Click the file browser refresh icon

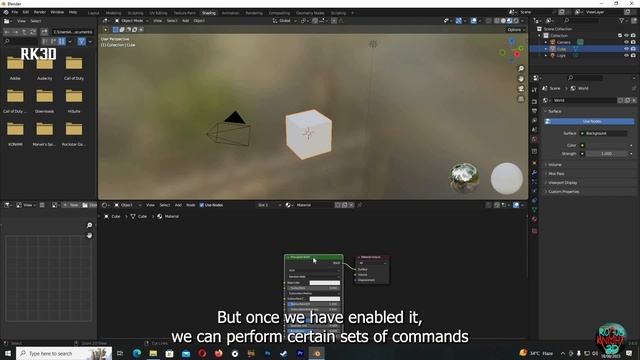click(33, 32)
